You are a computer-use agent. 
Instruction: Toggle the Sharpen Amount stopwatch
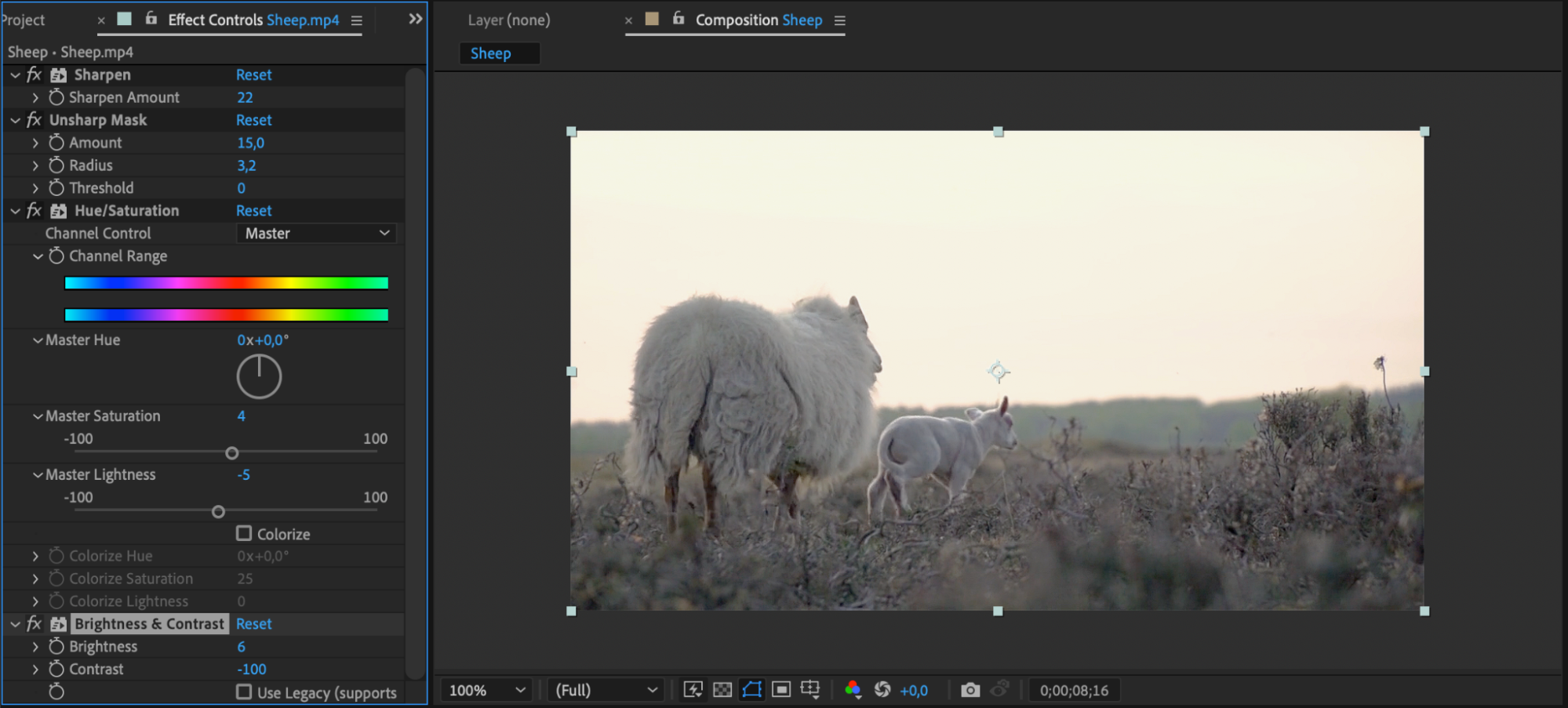(56, 97)
